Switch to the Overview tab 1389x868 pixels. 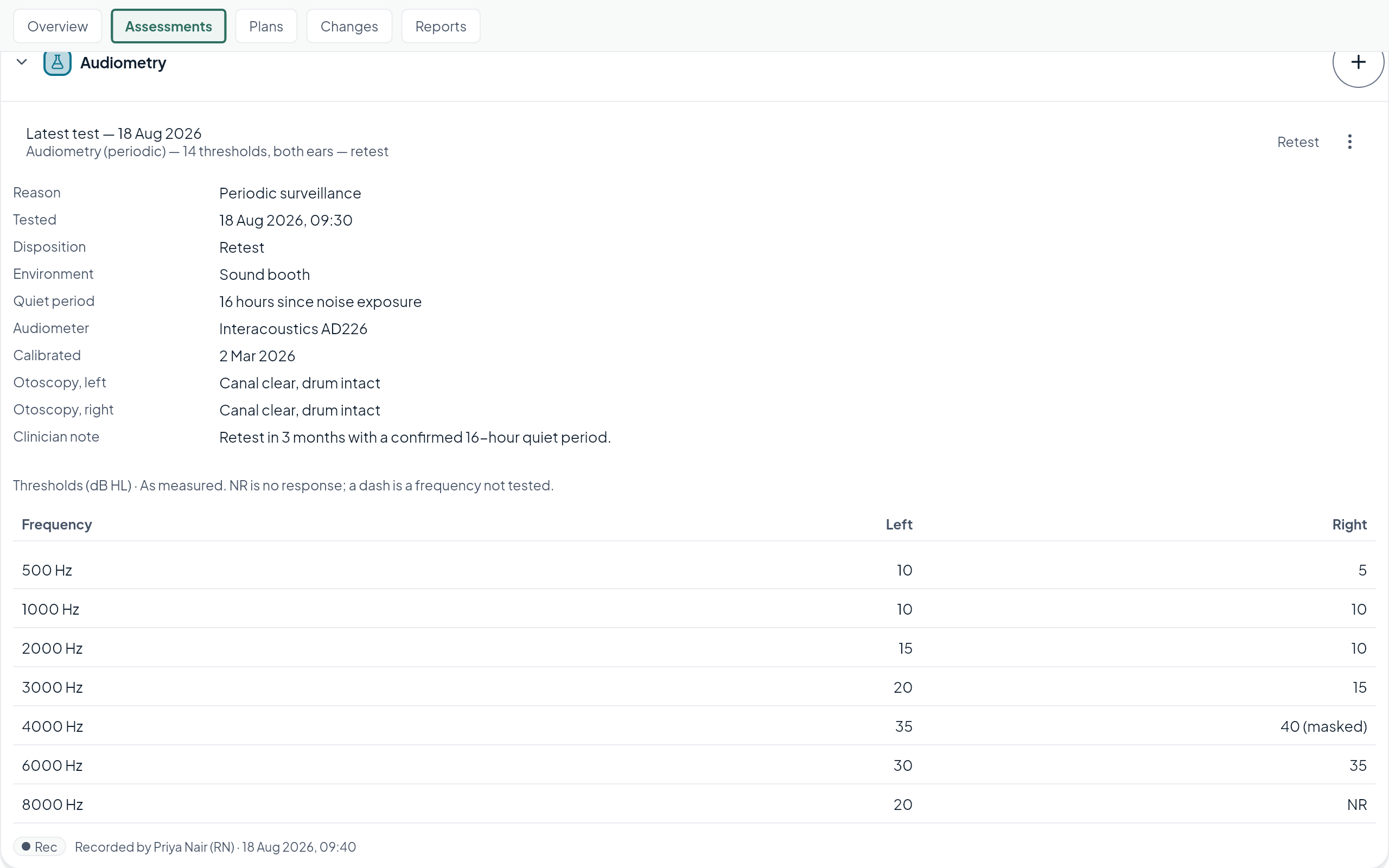click(58, 27)
